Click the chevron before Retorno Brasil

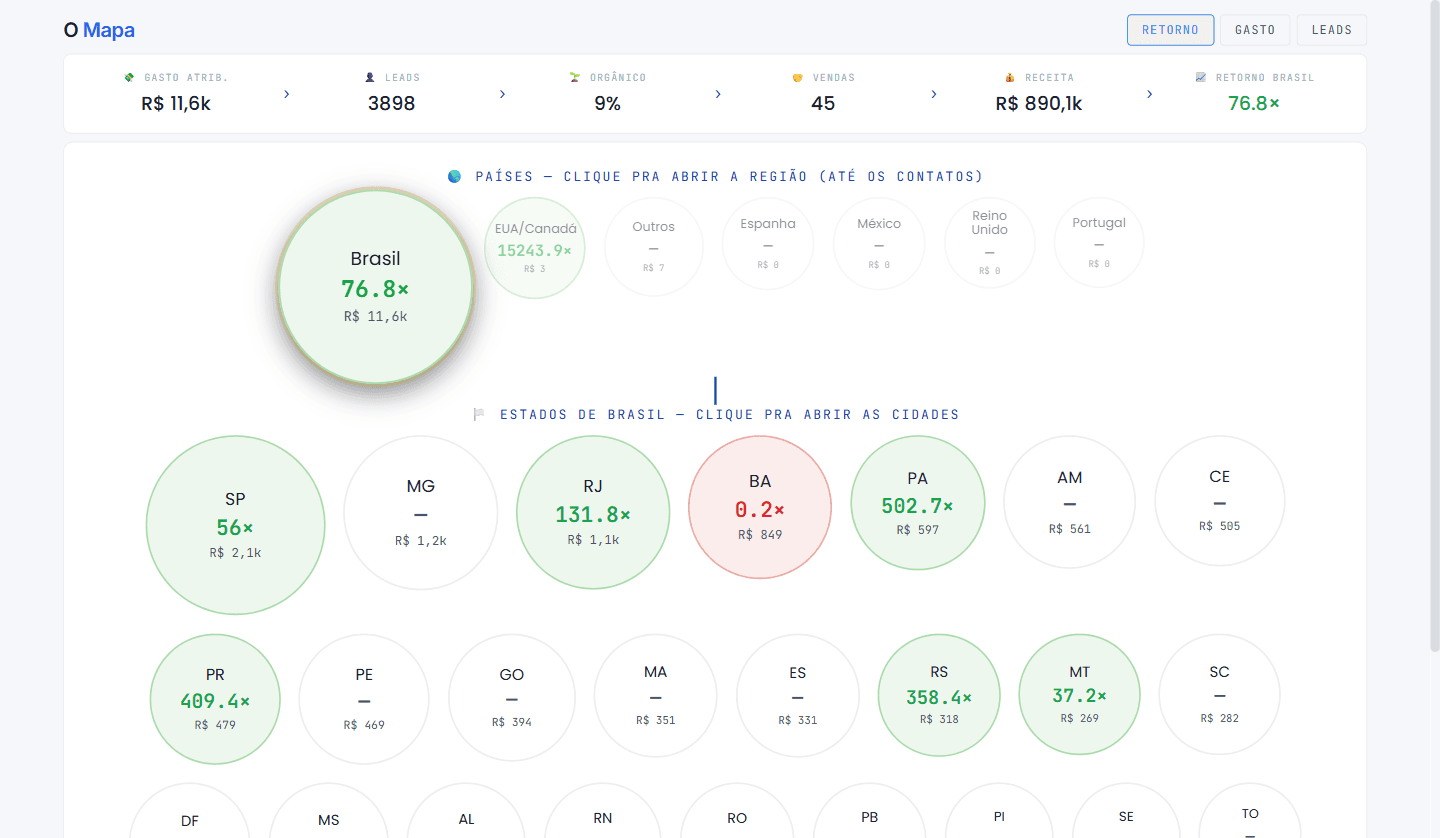point(1150,94)
